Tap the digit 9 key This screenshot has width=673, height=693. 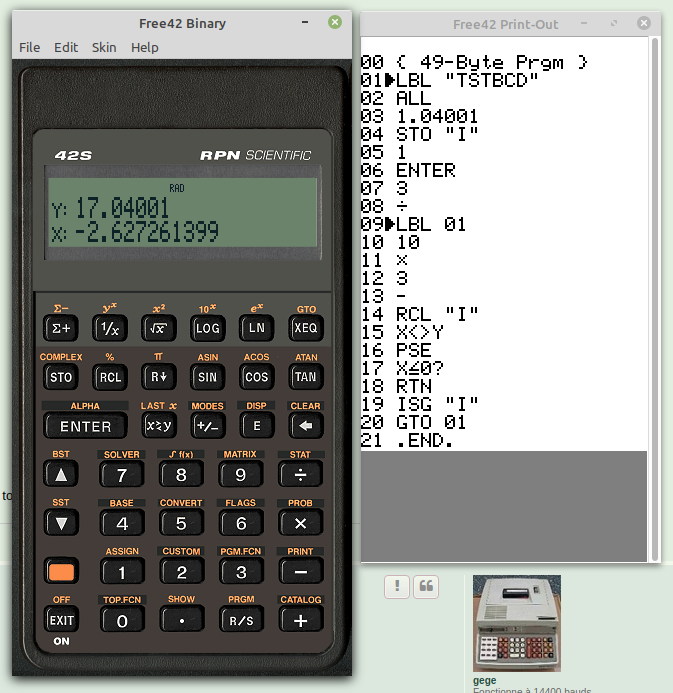tap(241, 475)
